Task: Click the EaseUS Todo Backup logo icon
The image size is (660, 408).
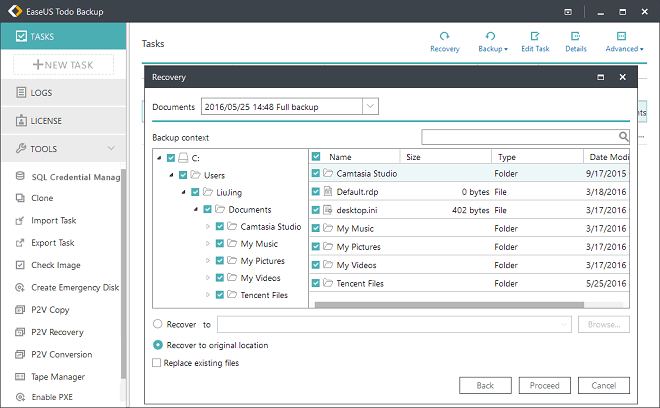Action: click(x=15, y=11)
